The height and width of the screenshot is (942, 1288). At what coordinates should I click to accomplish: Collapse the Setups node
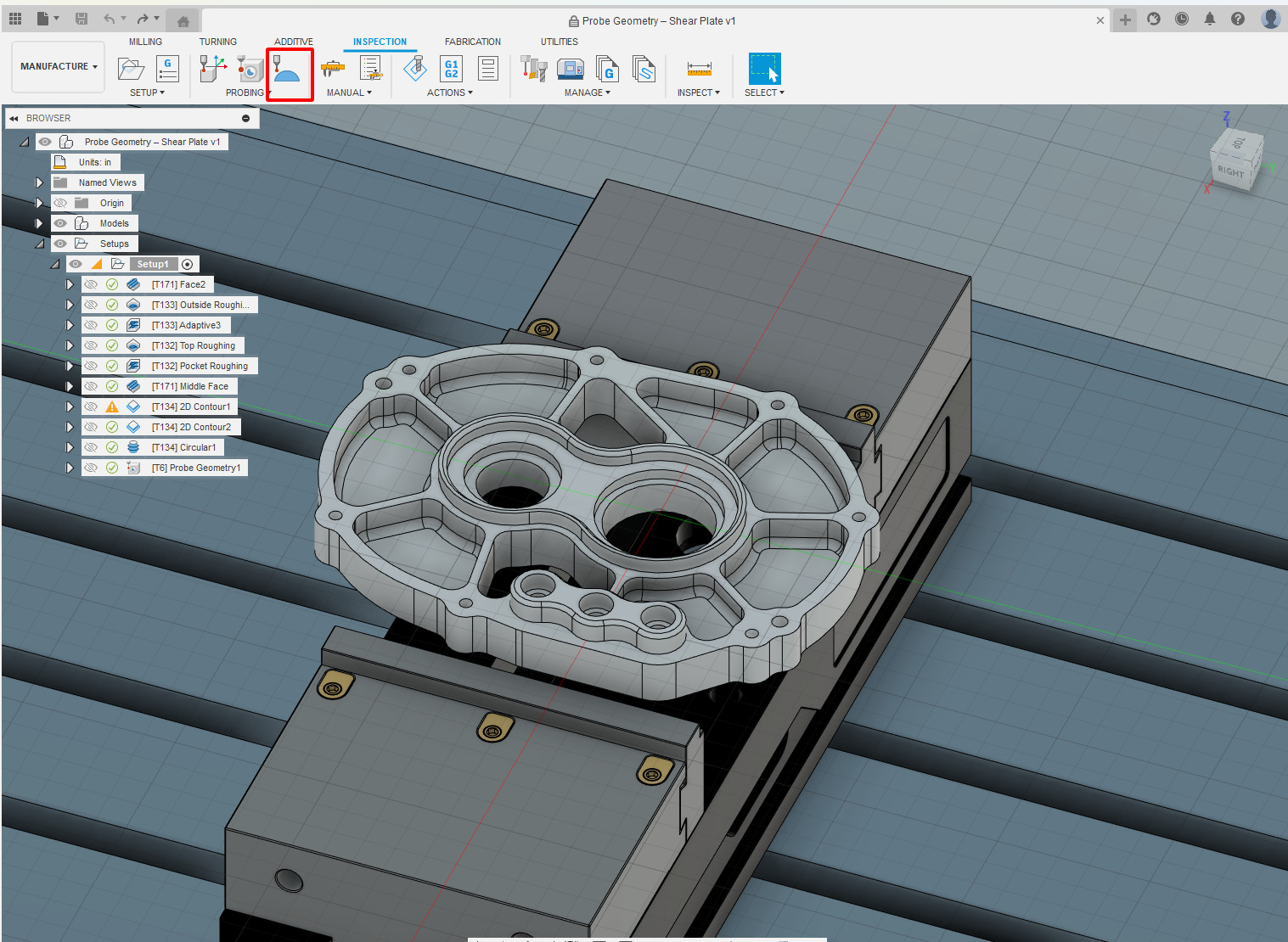(x=39, y=244)
